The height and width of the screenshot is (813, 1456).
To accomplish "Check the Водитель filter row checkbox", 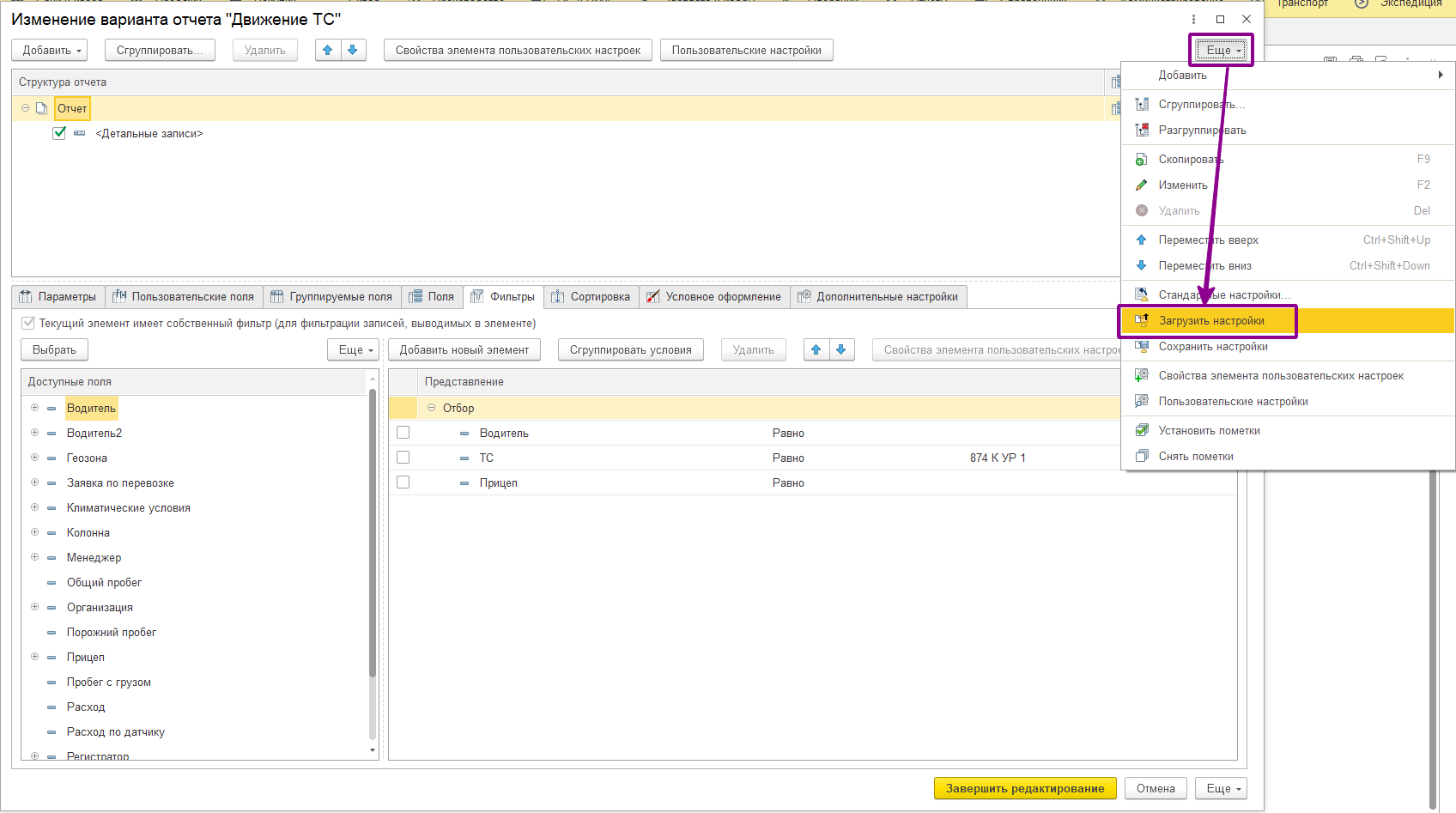I will [403, 433].
